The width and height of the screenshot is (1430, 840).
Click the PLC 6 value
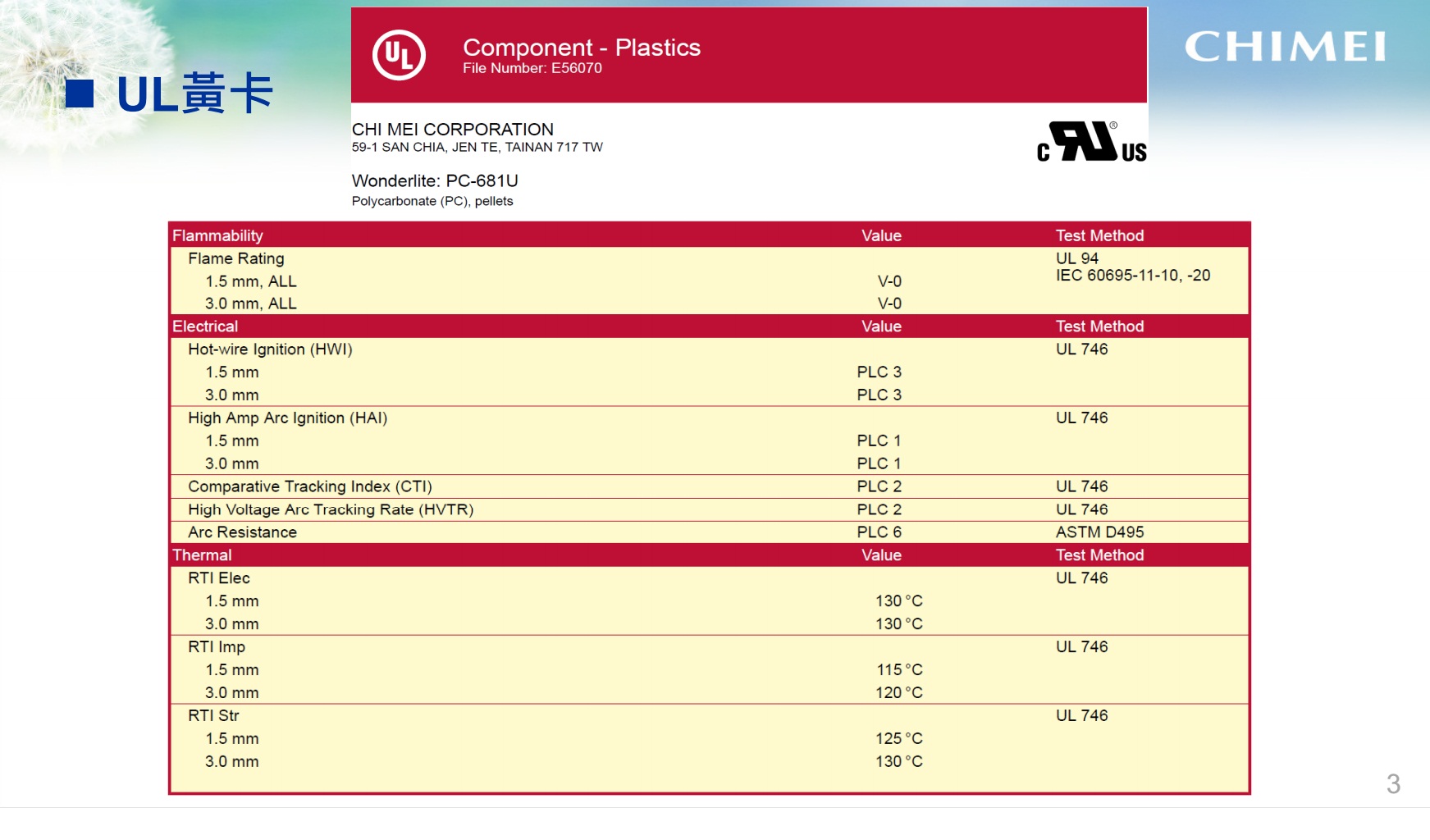point(879,532)
